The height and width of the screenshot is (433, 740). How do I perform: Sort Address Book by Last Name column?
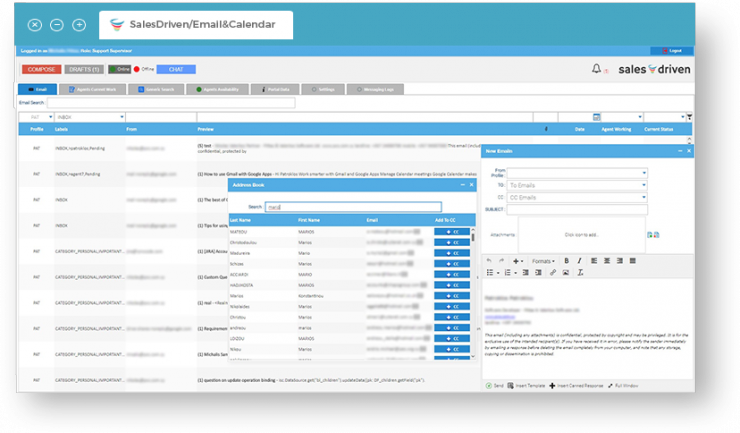pos(240,220)
